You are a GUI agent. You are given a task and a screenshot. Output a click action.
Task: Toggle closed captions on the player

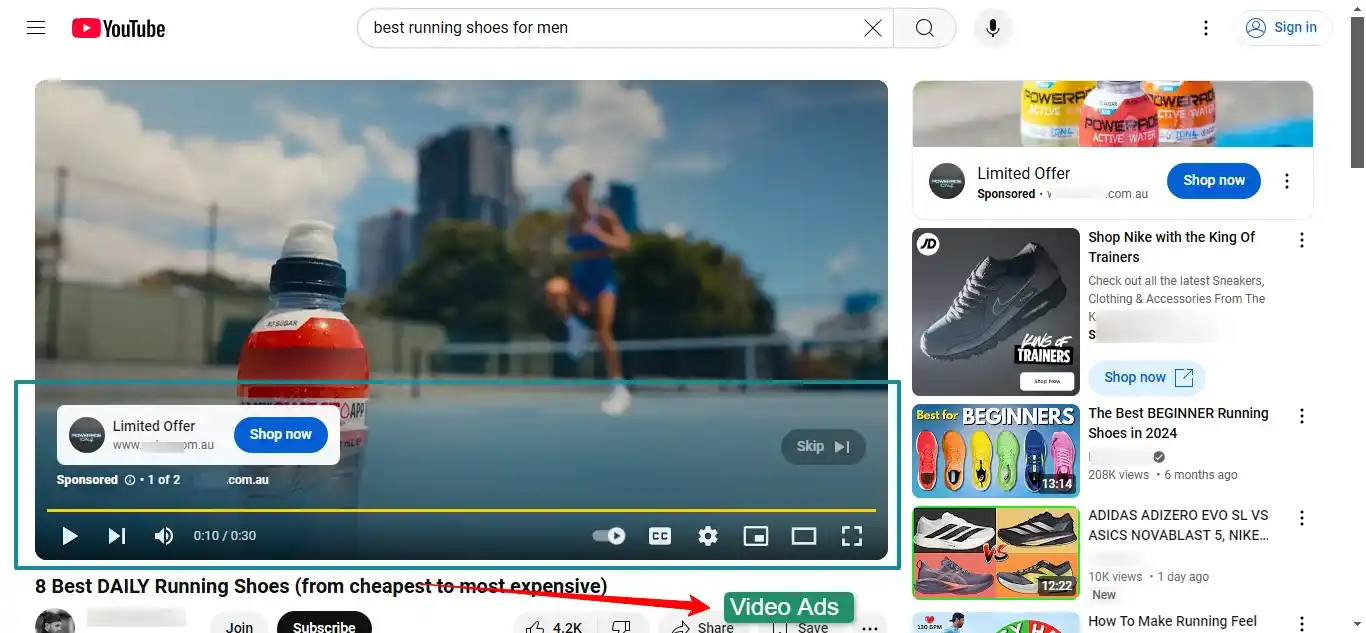coord(660,536)
